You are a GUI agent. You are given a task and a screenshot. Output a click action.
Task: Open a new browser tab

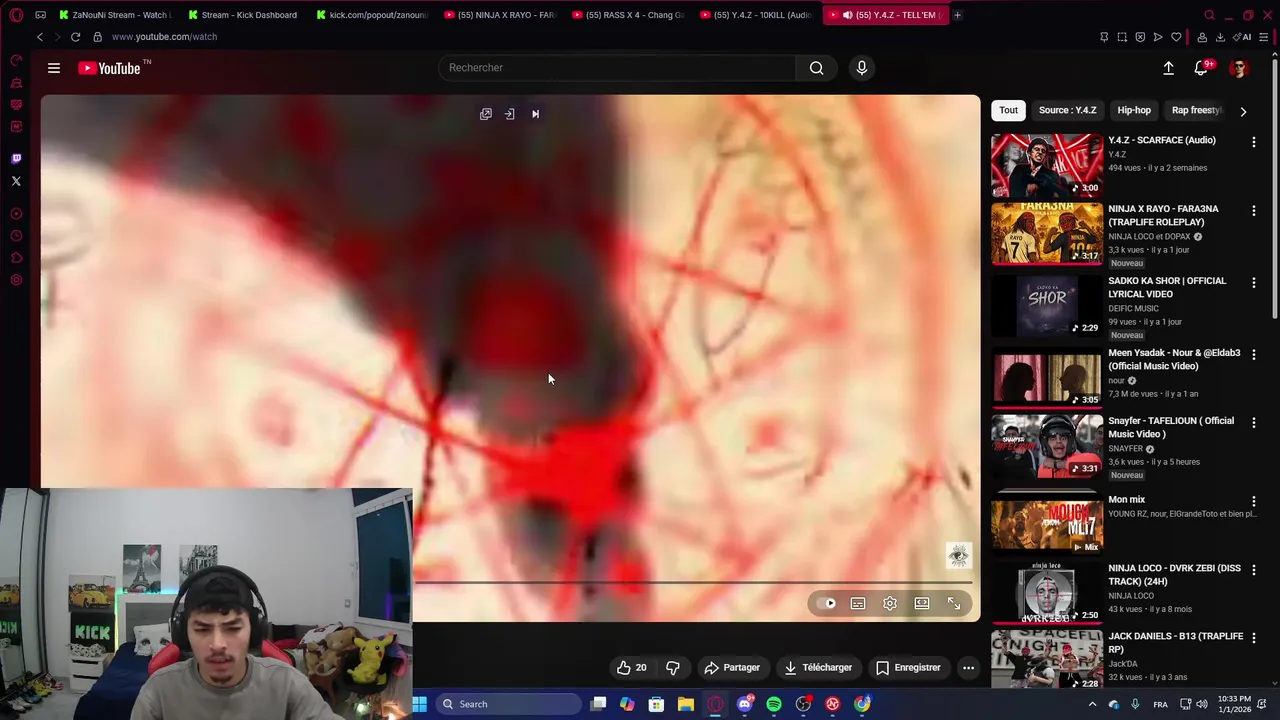tap(957, 15)
